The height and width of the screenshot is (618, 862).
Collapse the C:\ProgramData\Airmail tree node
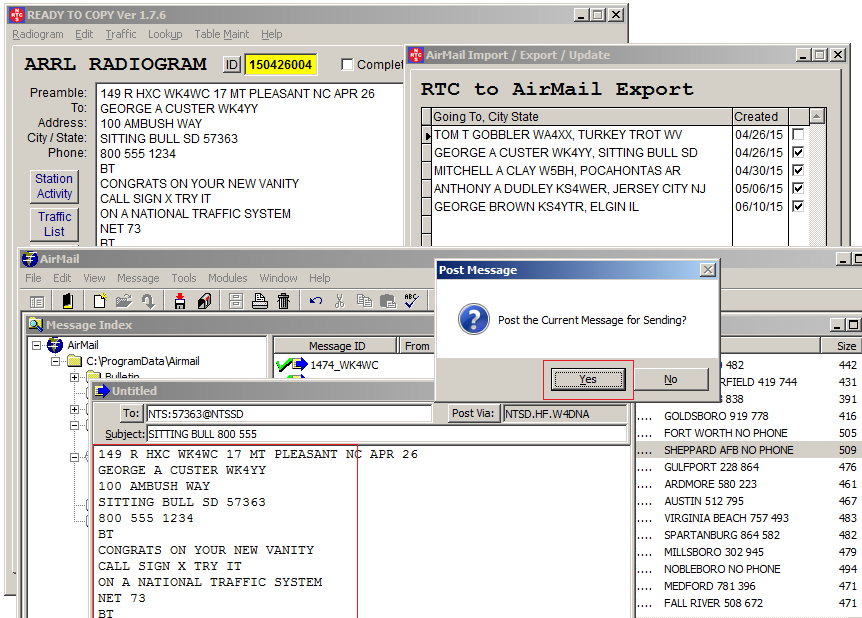point(56,361)
